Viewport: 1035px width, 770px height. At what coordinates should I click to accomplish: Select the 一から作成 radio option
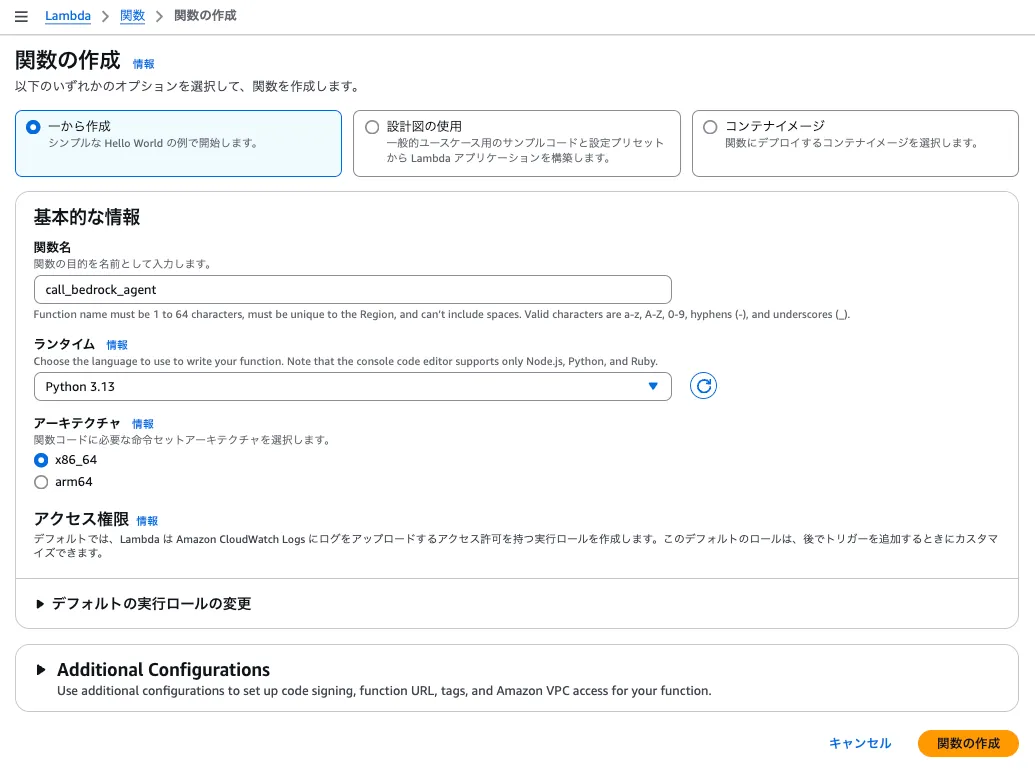point(33,127)
